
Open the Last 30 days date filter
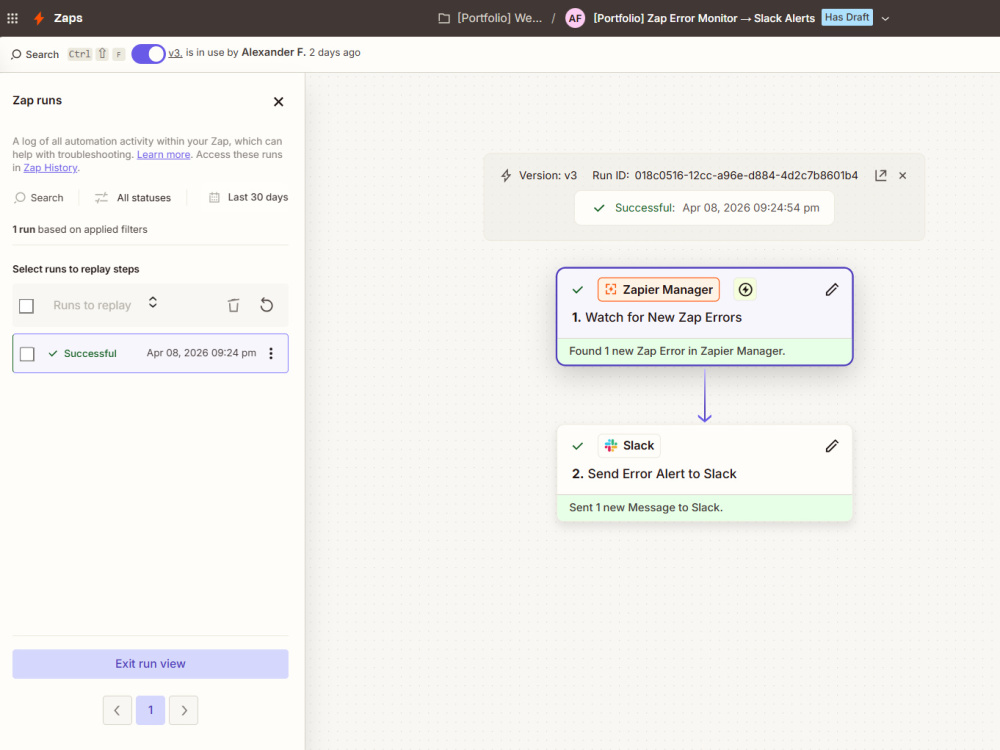click(248, 197)
